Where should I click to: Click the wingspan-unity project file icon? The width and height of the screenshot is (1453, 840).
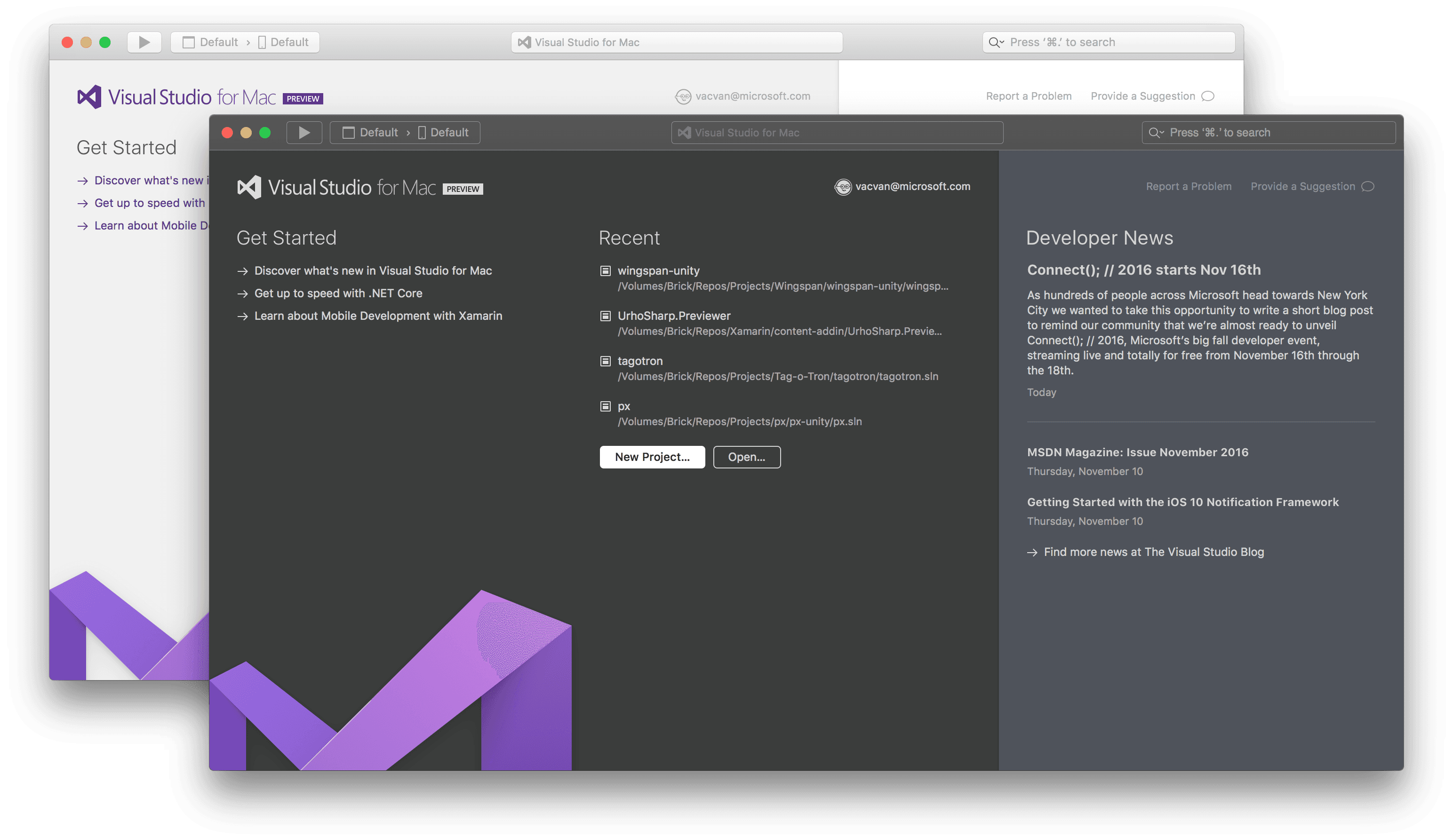click(604, 270)
